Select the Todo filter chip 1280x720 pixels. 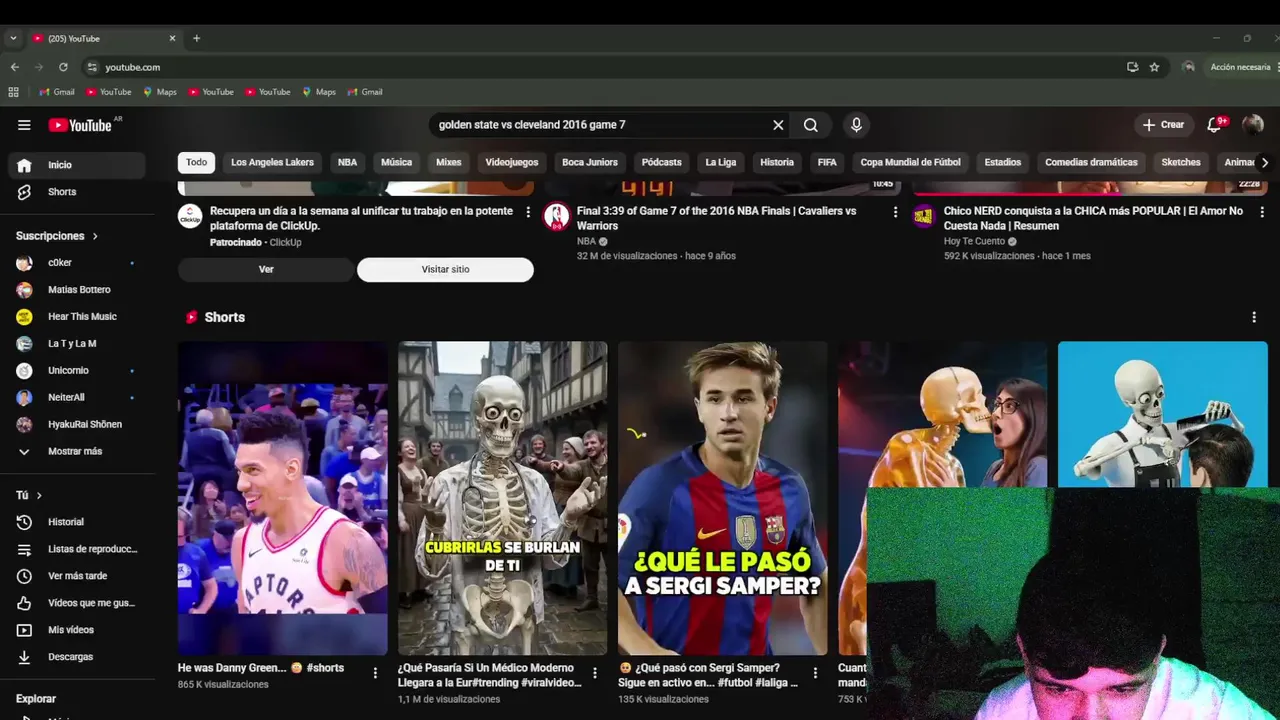pos(196,162)
